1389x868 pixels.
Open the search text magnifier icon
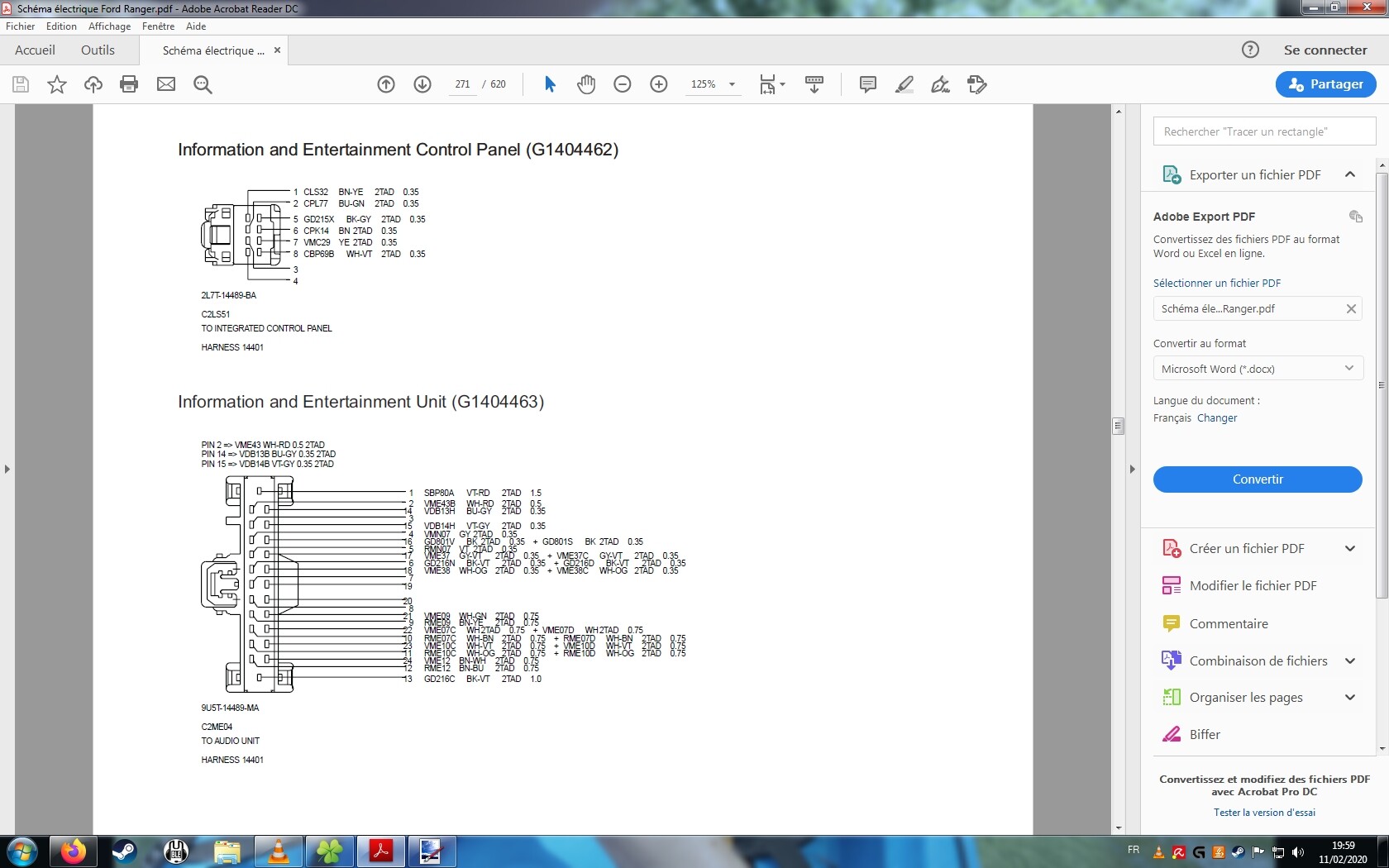click(x=203, y=84)
